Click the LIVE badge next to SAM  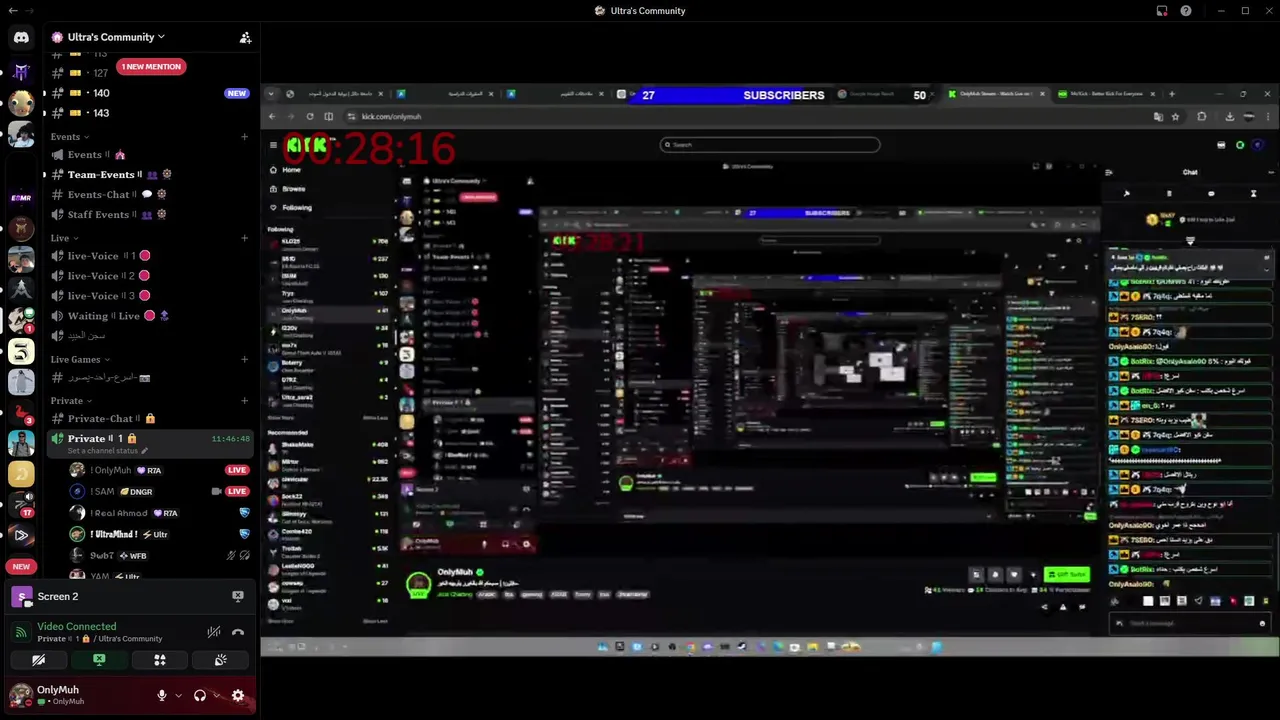tap(237, 491)
